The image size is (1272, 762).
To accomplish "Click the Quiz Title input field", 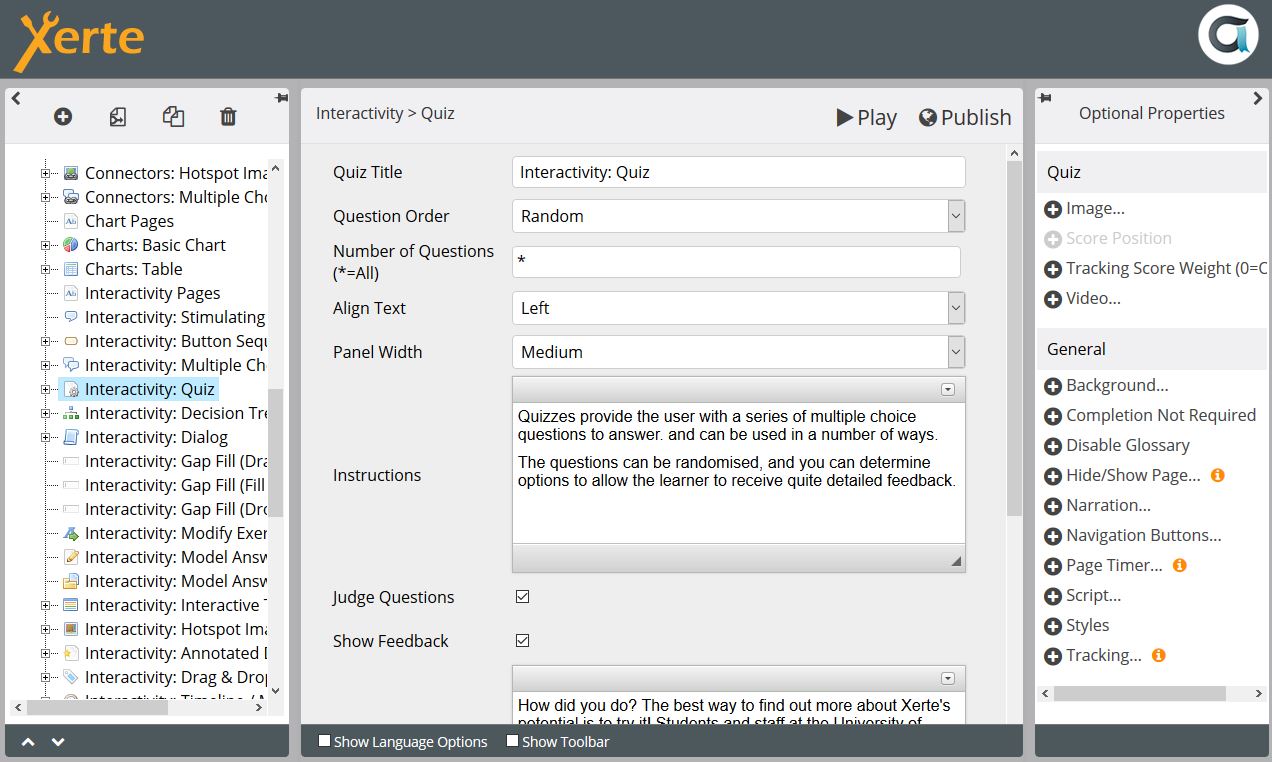I will (x=738, y=172).
